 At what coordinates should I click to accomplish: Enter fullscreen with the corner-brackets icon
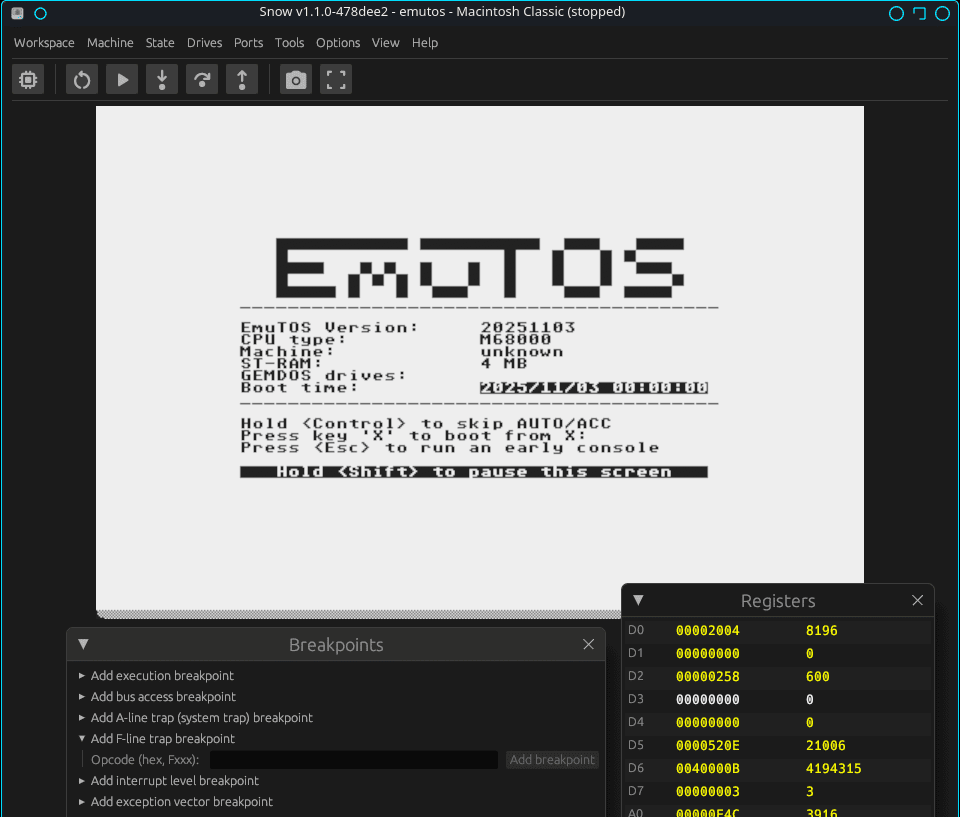point(336,80)
